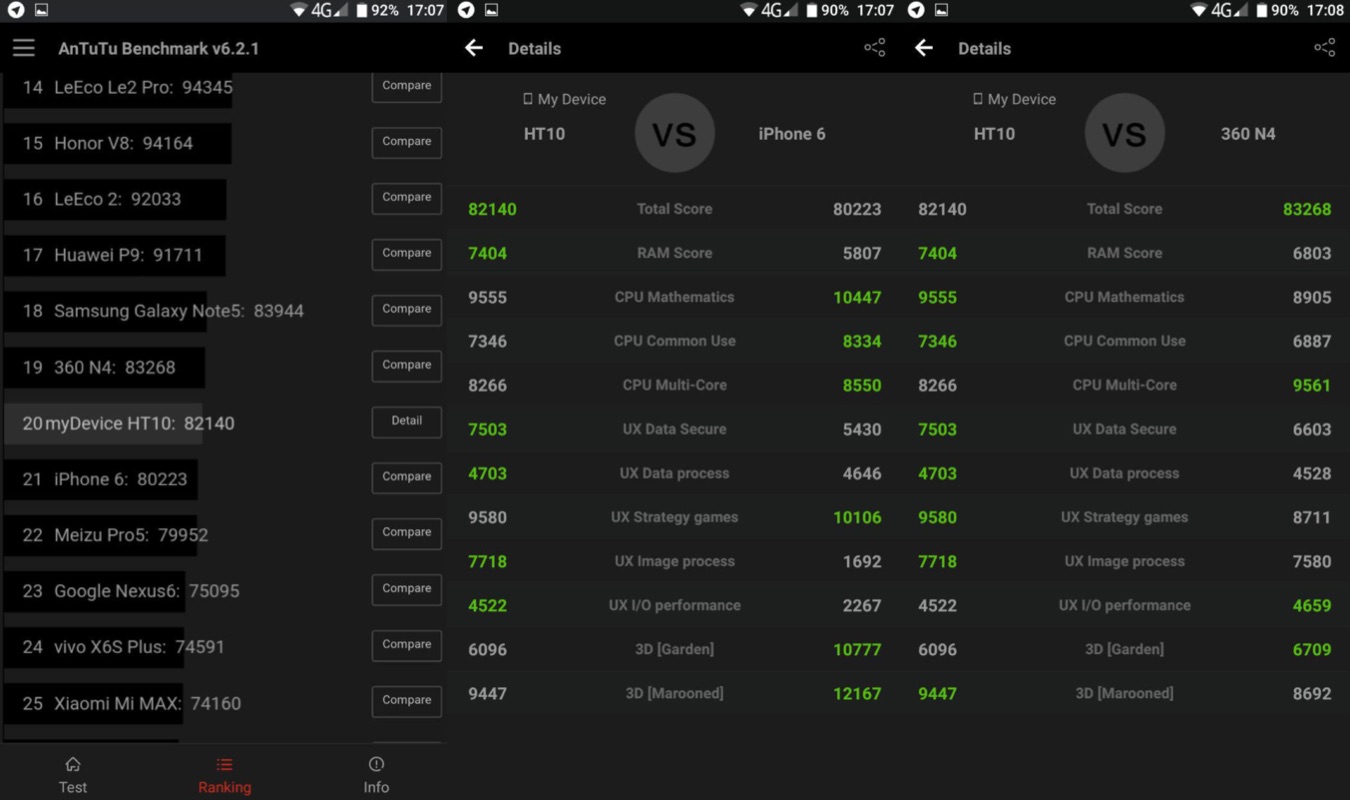Compare with LeEco Le2 Pro
The image size is (1350, 800).
pos(407,86)
